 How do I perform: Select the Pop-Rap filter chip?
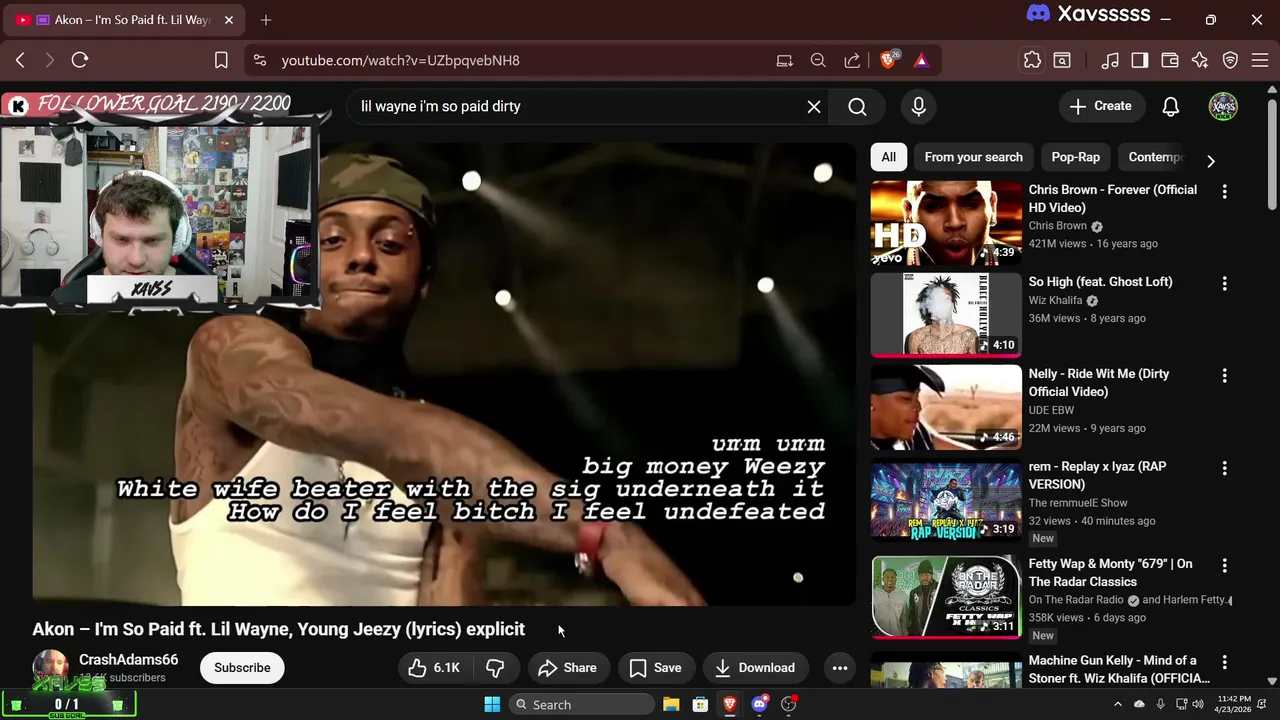1075,157
